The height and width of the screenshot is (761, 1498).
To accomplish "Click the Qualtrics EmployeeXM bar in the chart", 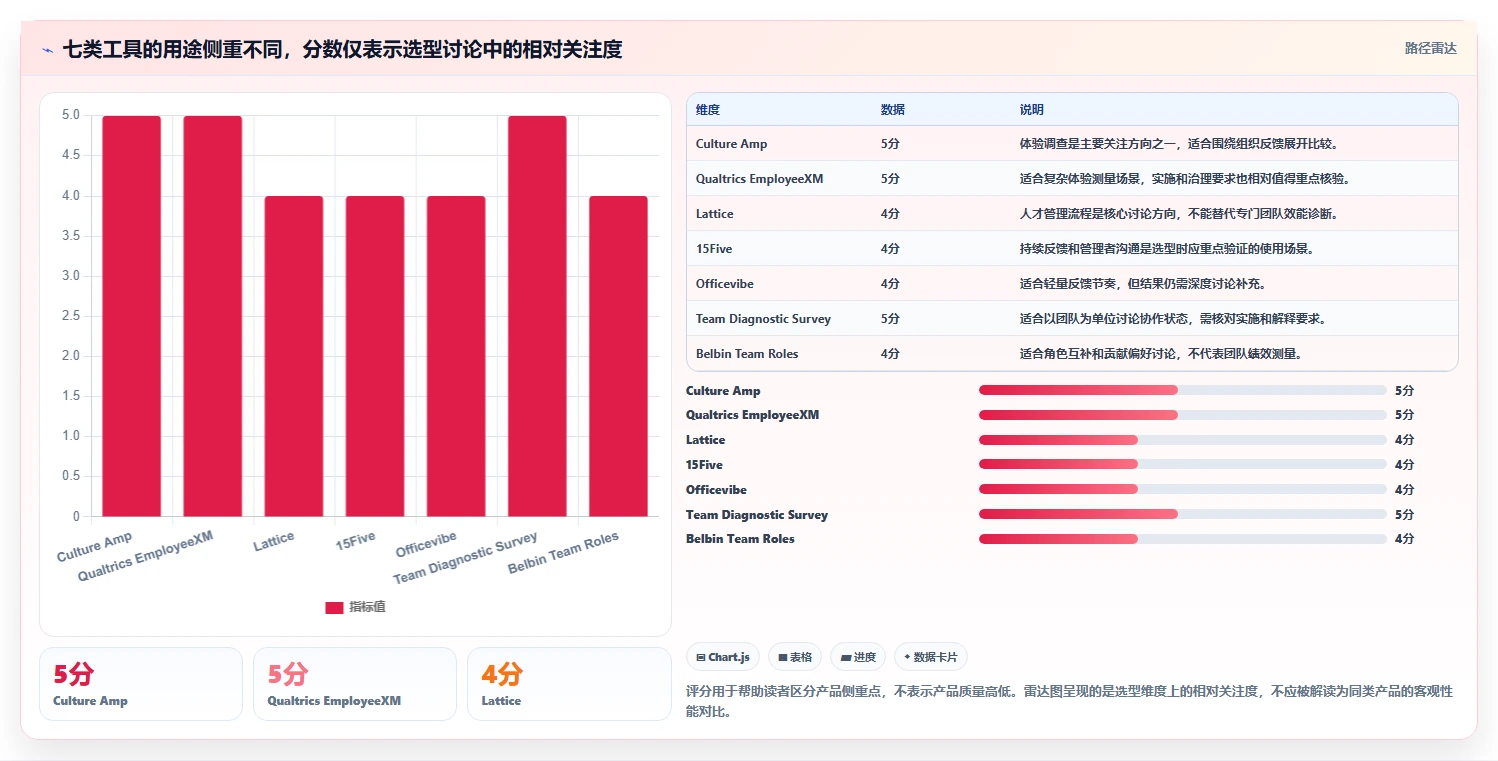I will point(212,316).
